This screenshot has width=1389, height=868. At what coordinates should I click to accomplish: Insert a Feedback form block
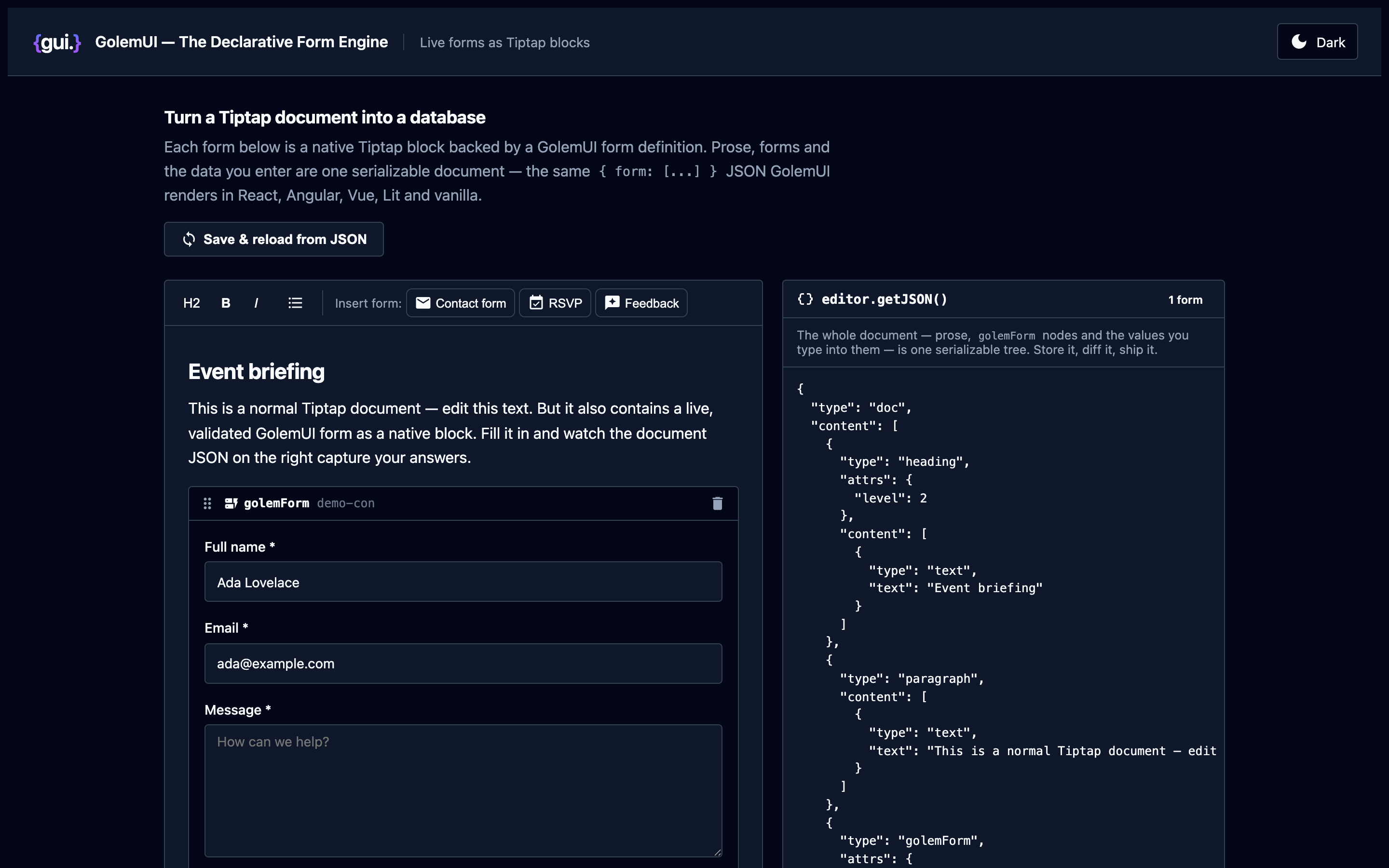tap(641, 303)
